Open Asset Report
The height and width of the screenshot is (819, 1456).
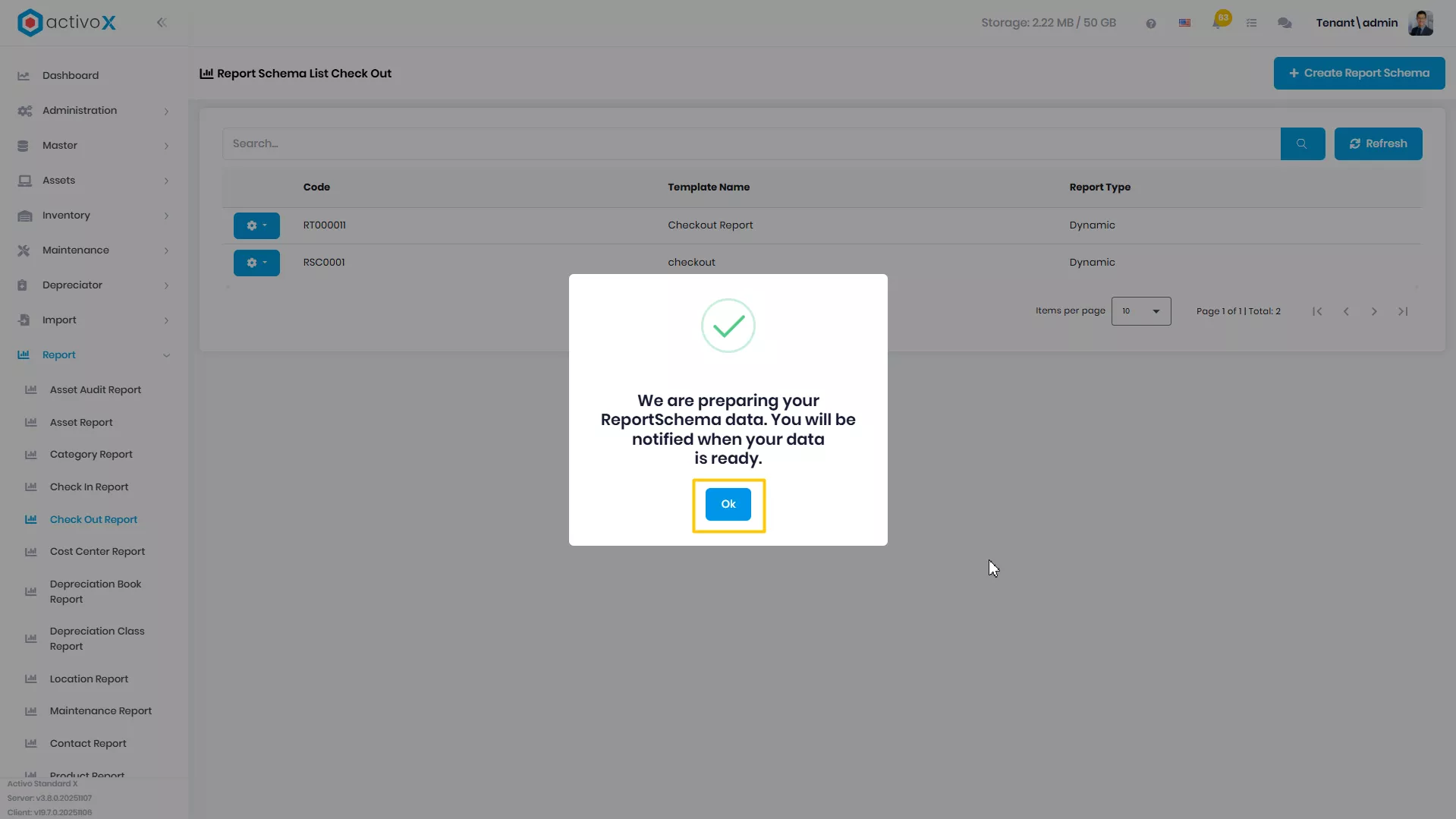(x=81, y=423)
